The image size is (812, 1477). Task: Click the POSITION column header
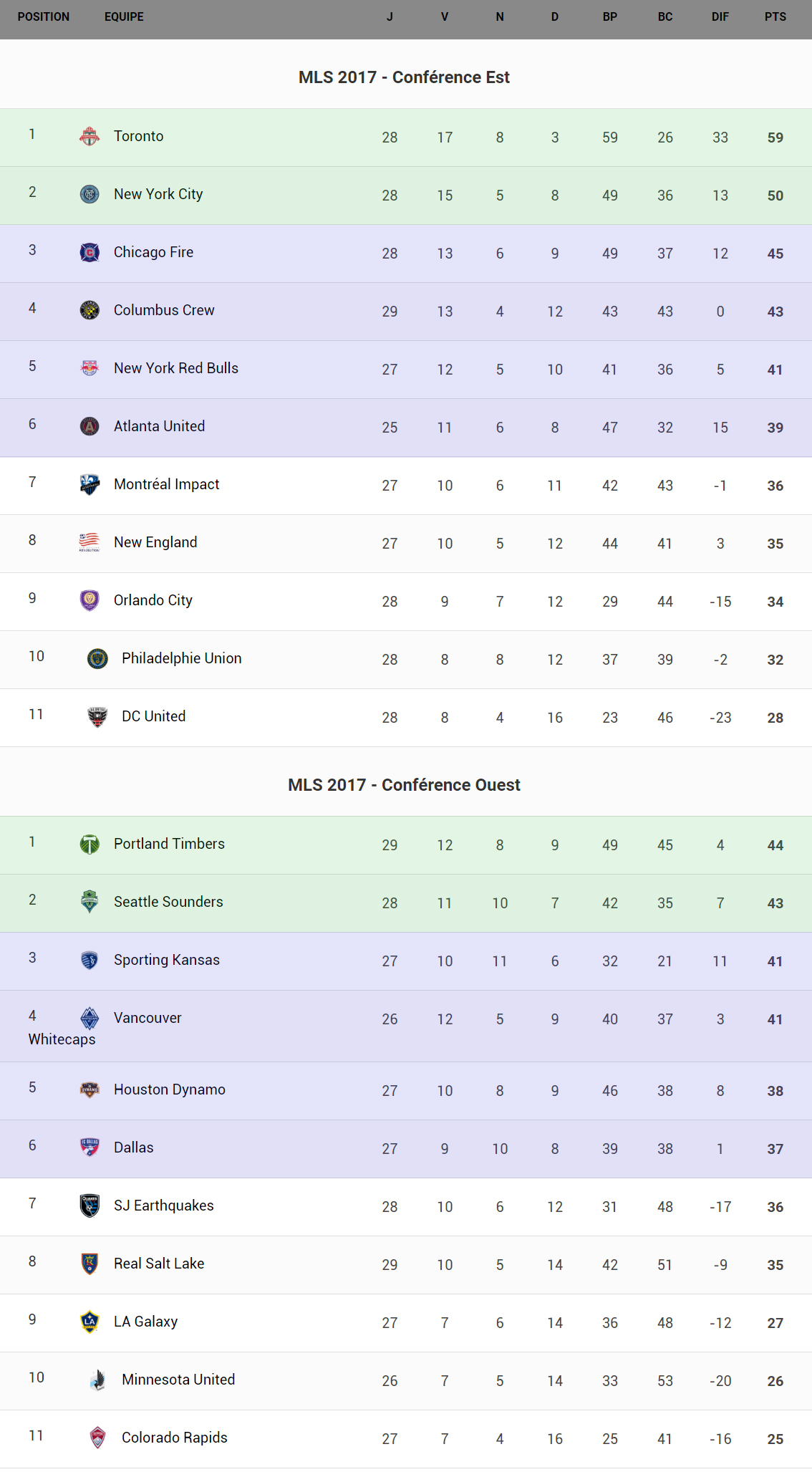pyautogui.click(x=44, y=16)
